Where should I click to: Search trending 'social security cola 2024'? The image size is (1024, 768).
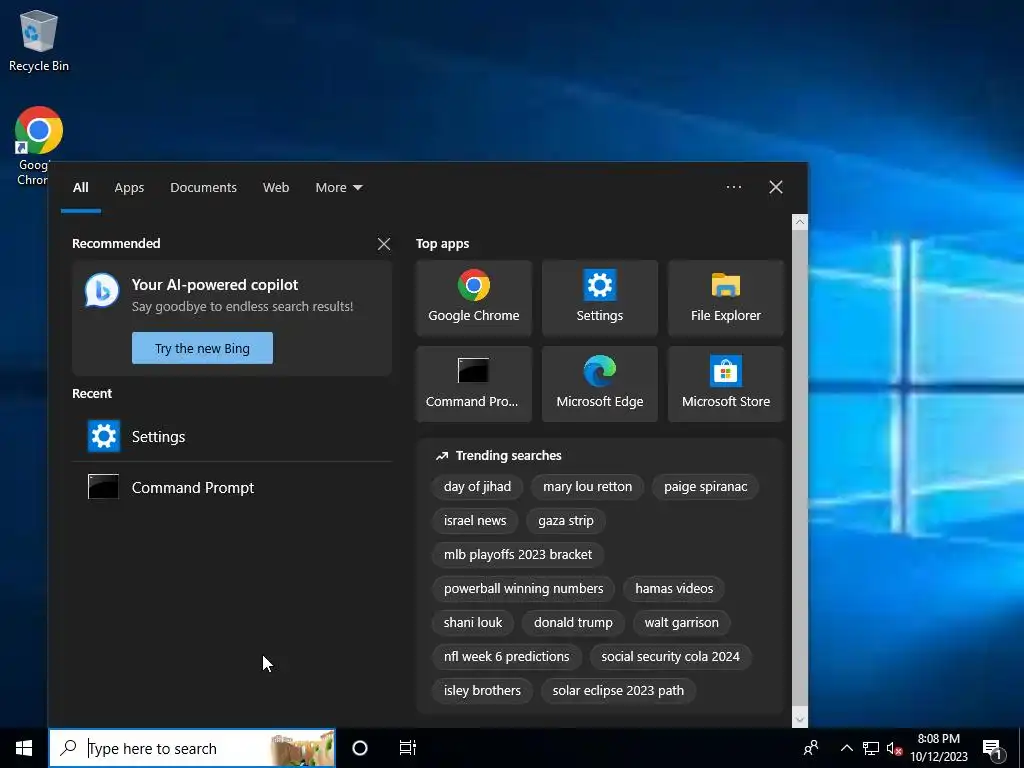[x=670, y=656]
